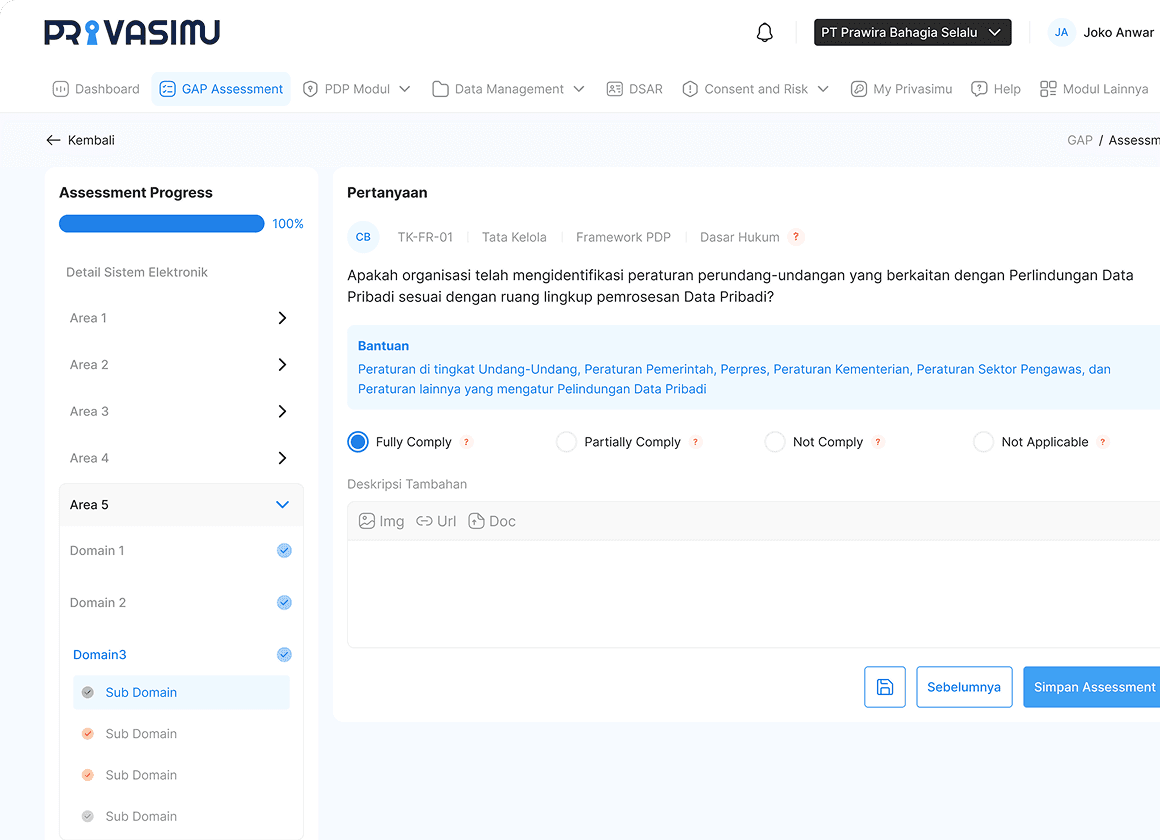Insert link using Url icon
This screenshot has height=840, width=1160.
coord(437,521)
